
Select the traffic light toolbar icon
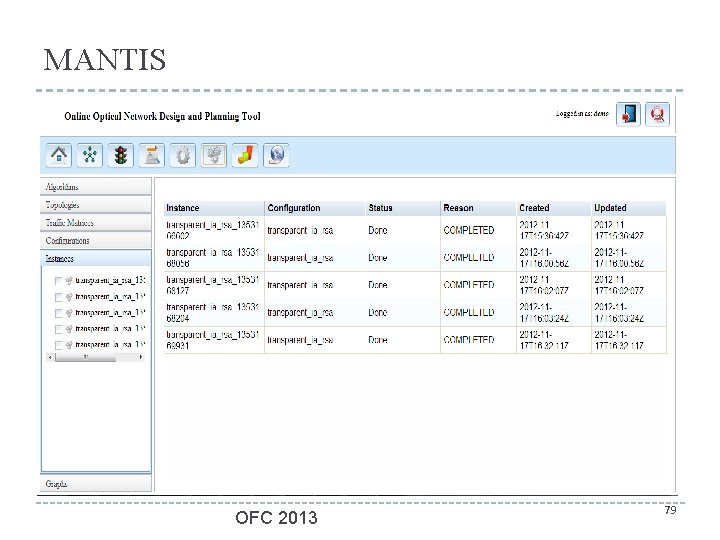(x=121, y=155)
